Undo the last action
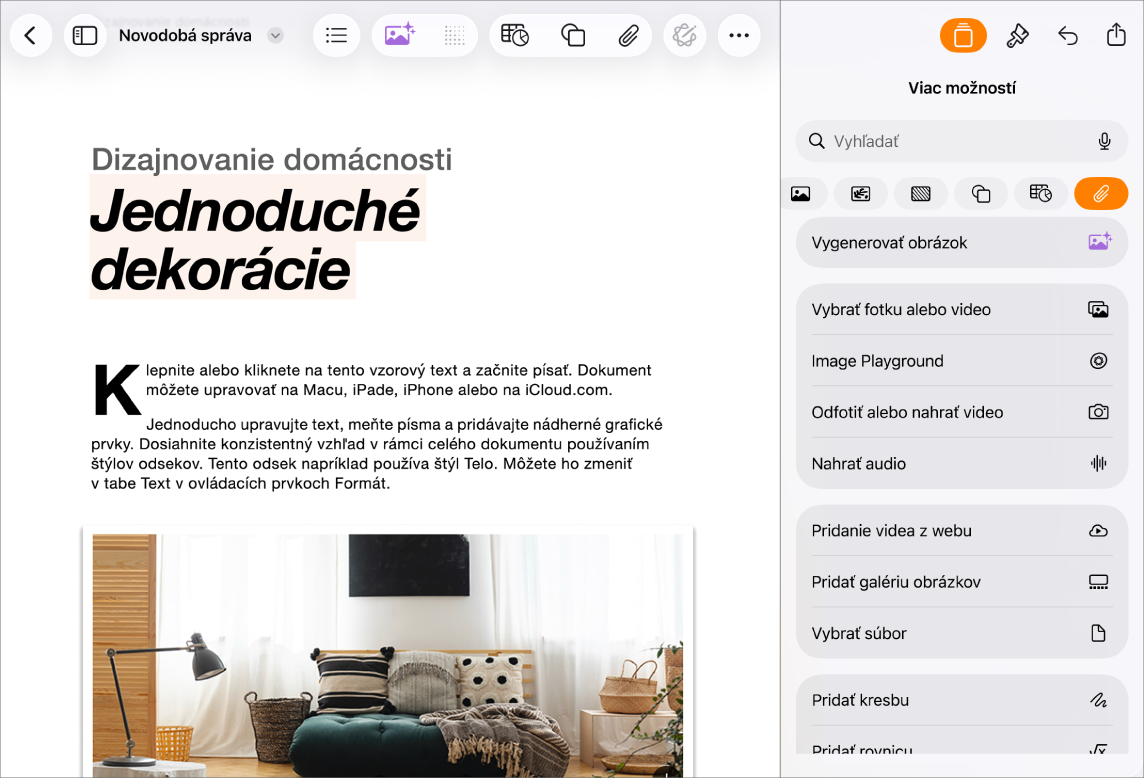 coord(1067,35)
